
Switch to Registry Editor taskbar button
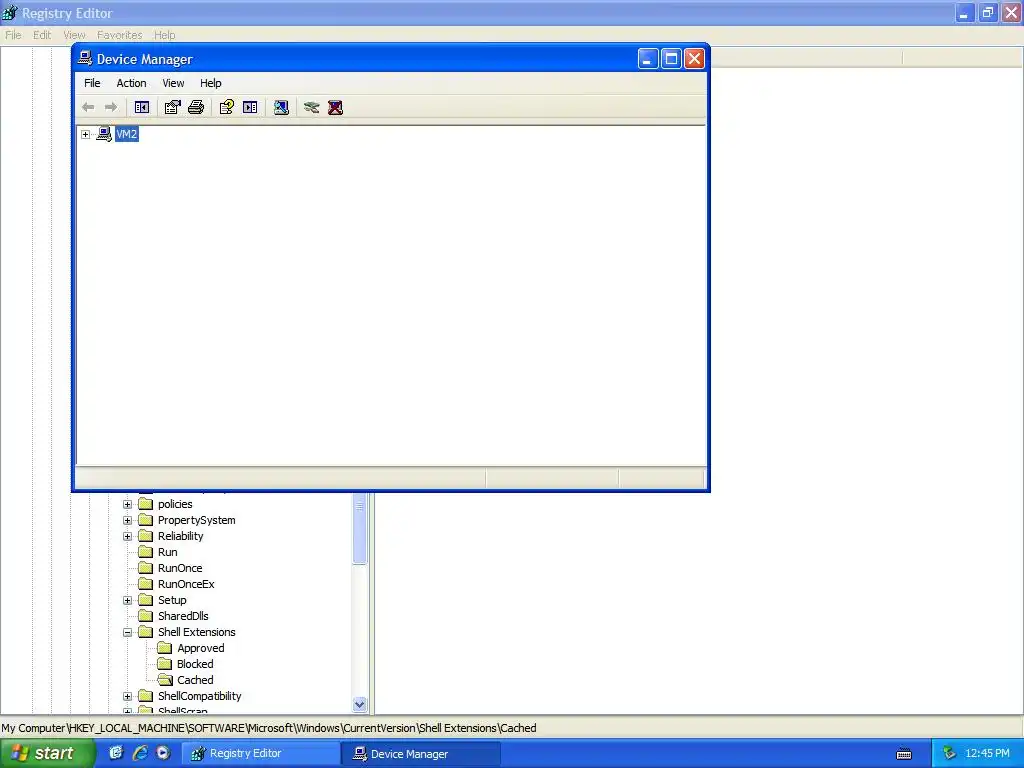[260, 754]
